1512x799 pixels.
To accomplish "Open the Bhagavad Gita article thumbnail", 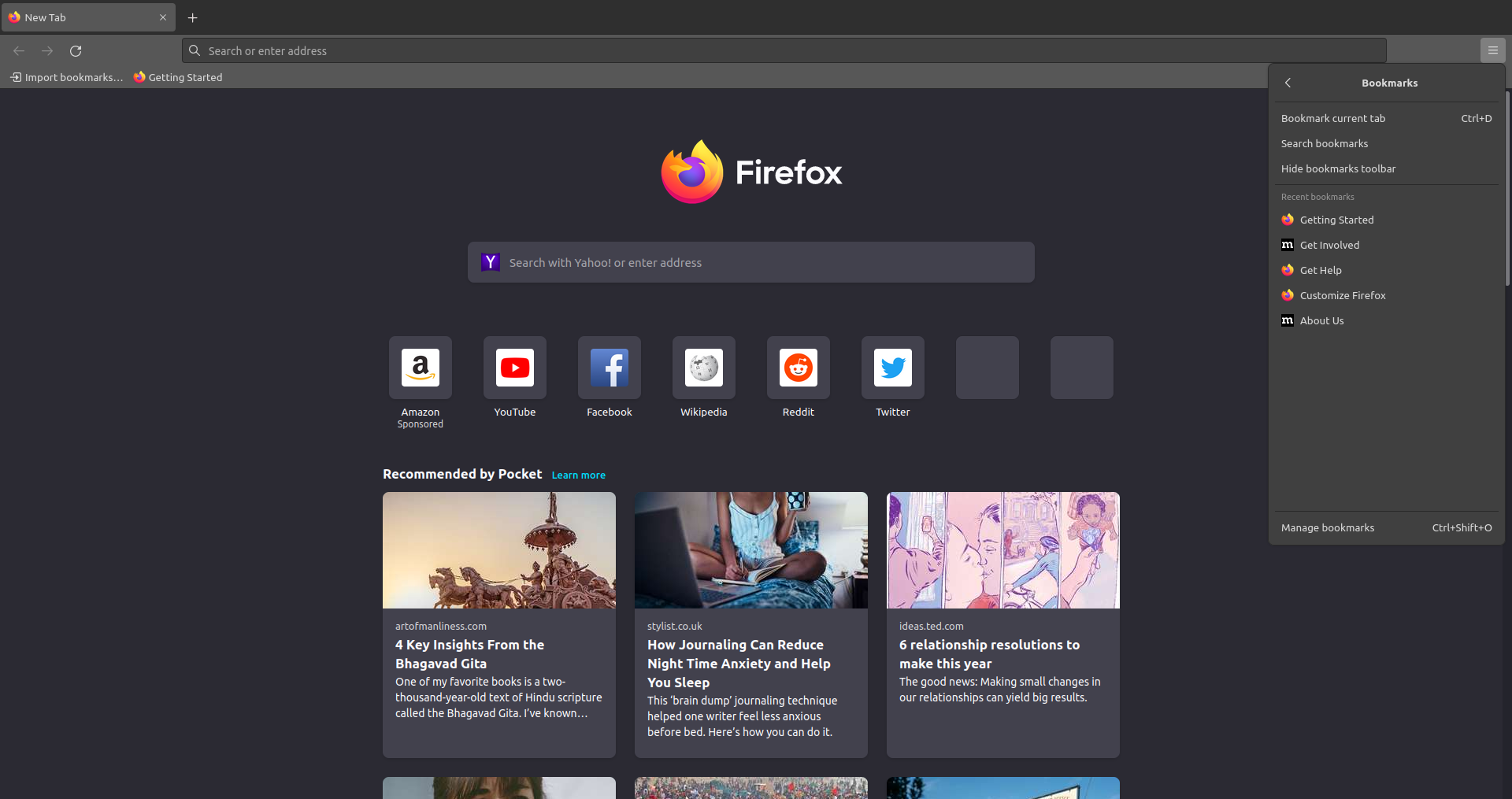I will [x=498, y=549].
